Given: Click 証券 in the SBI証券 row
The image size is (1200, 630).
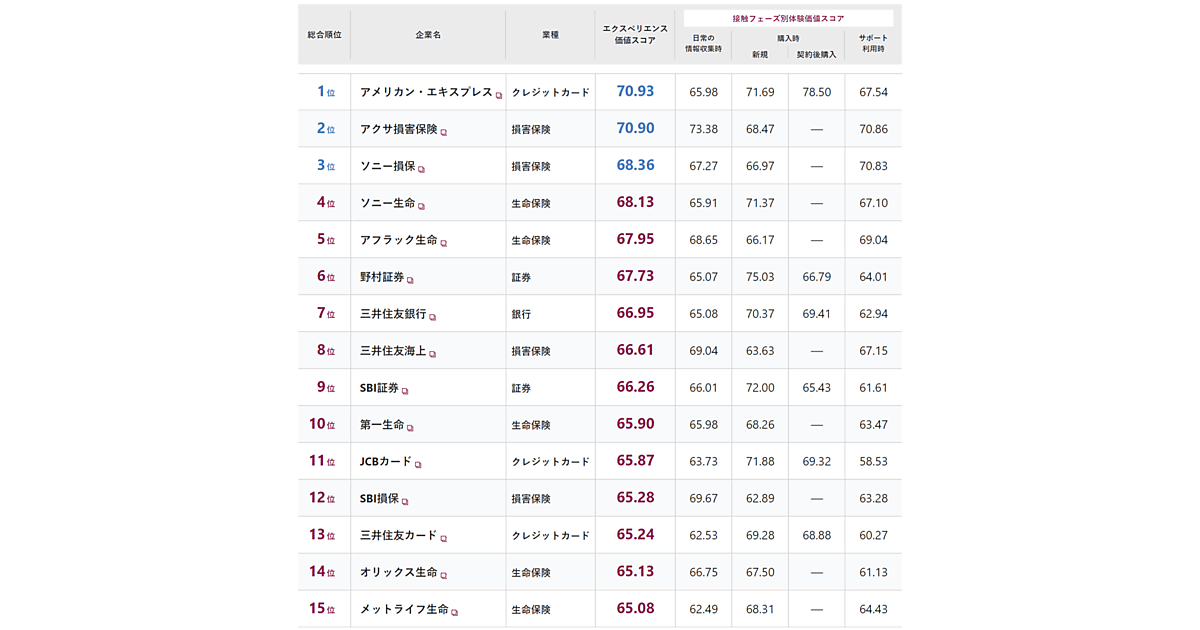Looking at the screenshot, I should click(x=521, y=388).
